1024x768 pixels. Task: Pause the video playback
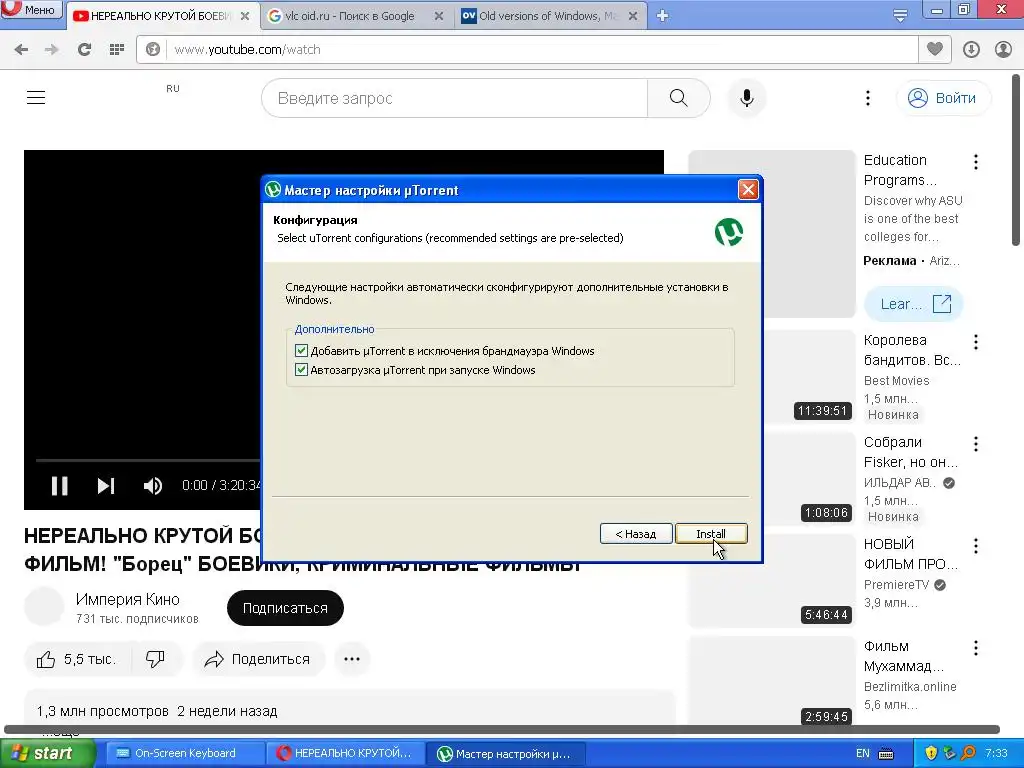[x=59, y=486]
